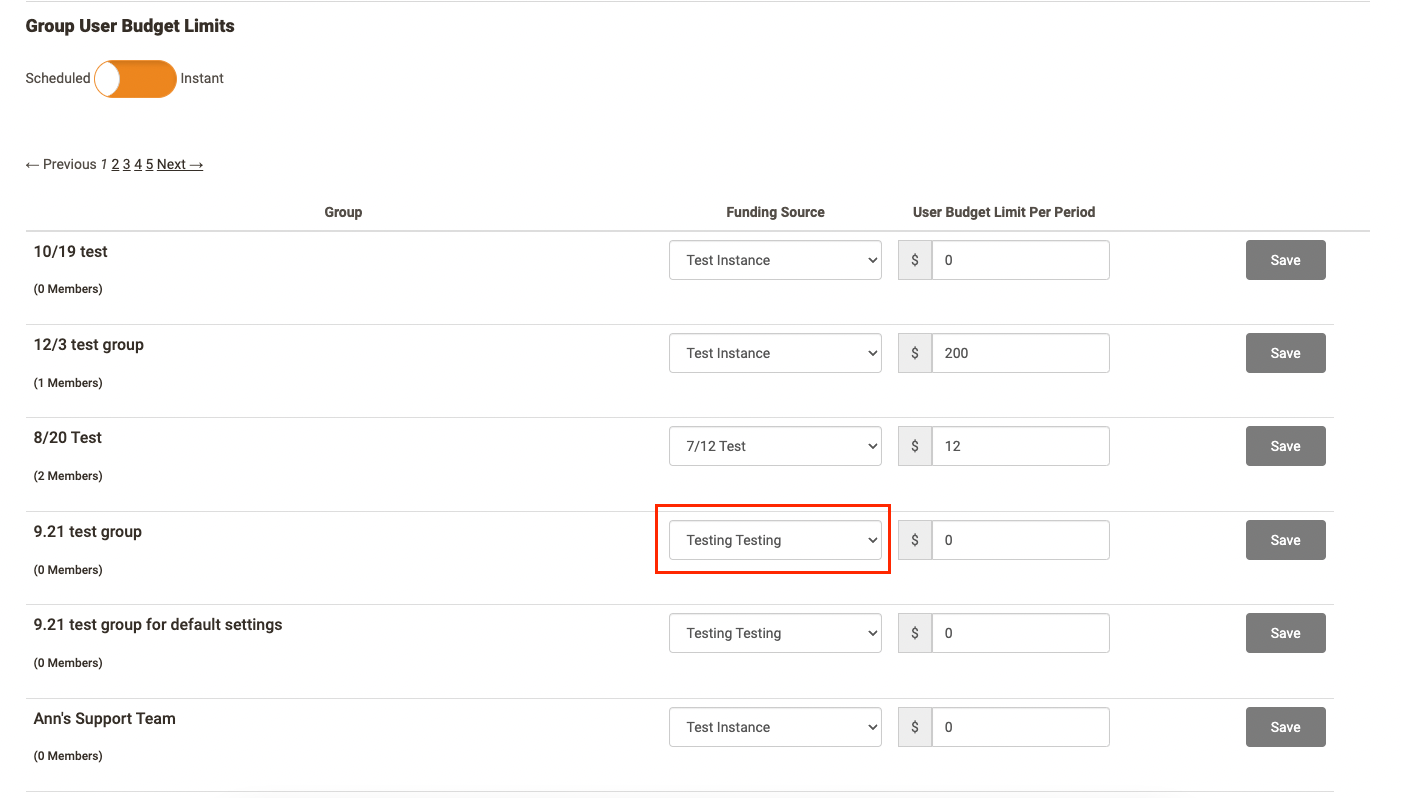
Task: Go to pagination page 2
Action: coord(115,165)
